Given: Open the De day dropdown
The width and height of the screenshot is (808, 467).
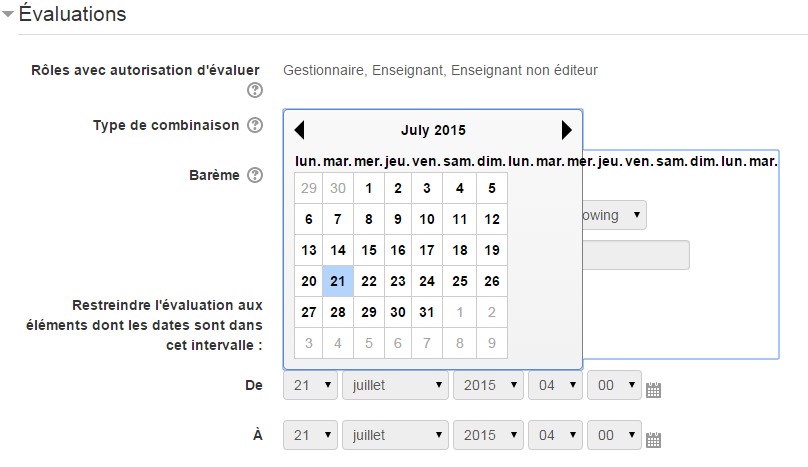Looking at the screenshot, I should pyautogui.click(x=310, y=385).
